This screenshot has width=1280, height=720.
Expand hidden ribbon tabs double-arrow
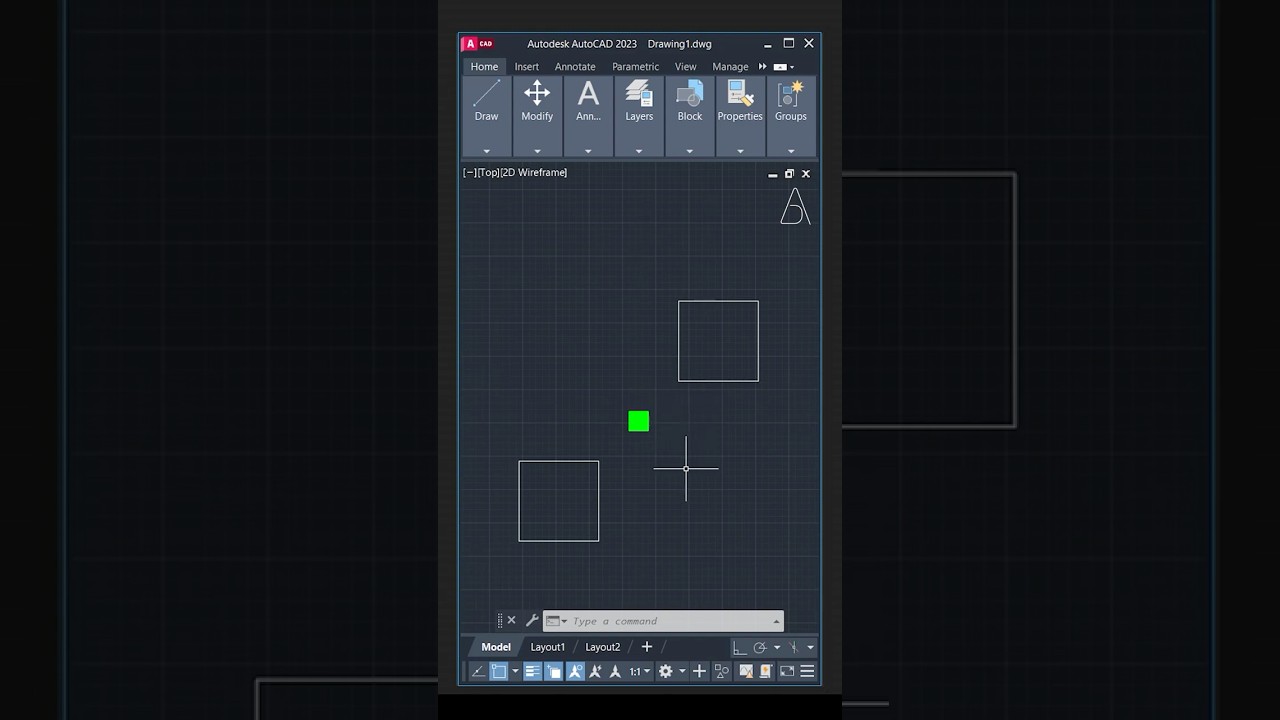763,67
